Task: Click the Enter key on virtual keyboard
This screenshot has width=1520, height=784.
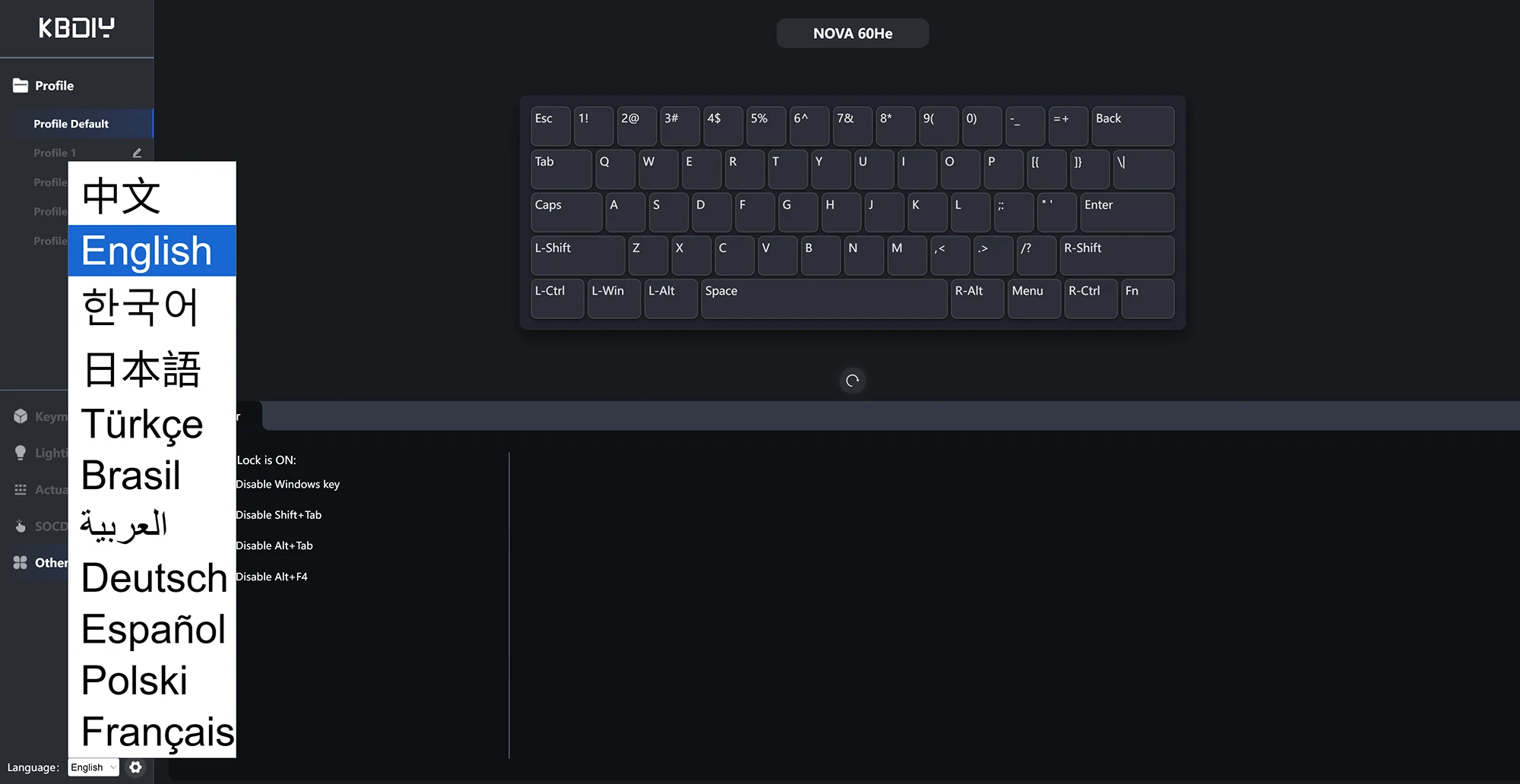Action: point(1127,213)
